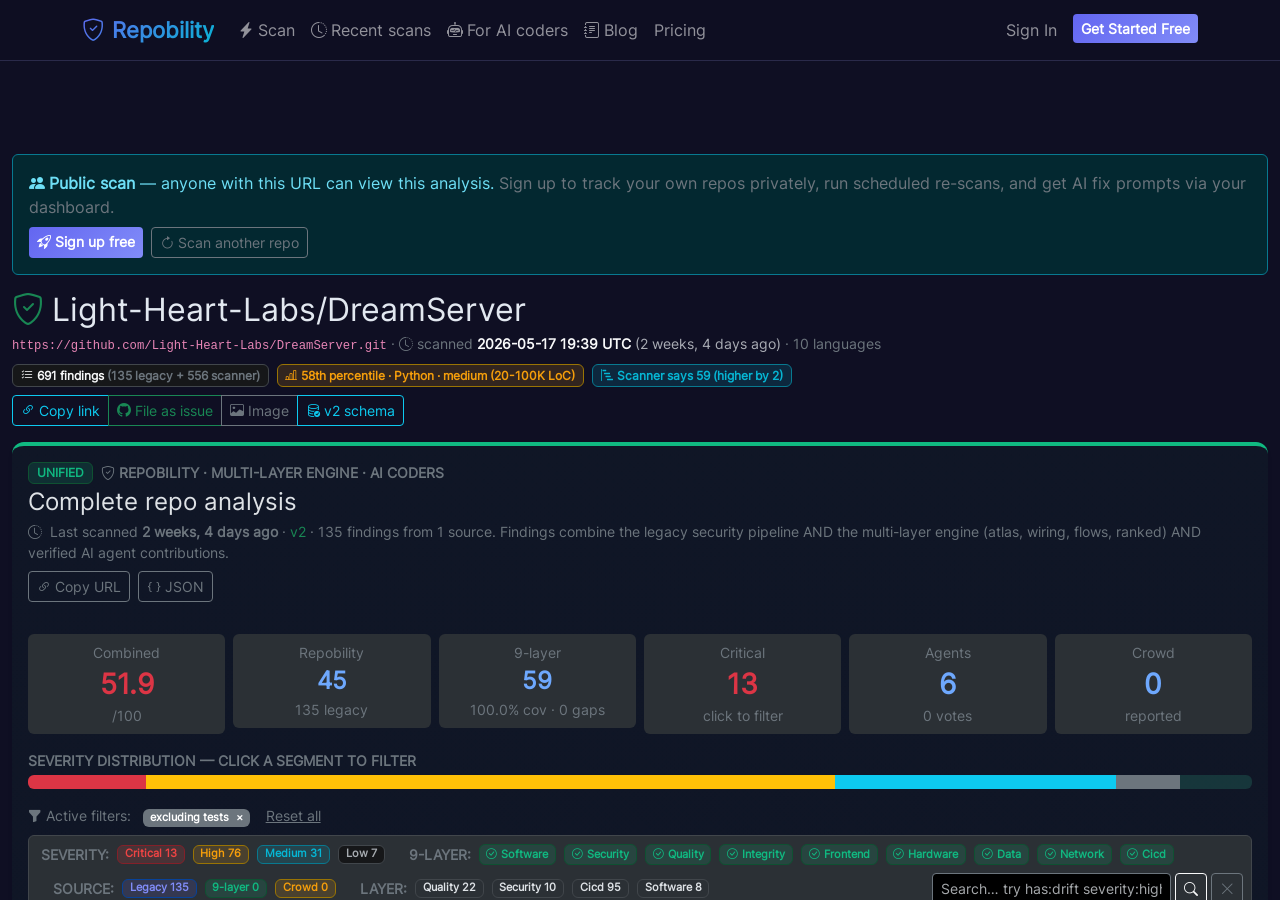Filter by Critical 13 card
Image resolution: width=1280 pixels, height=900 pixels.
coord(742,684)
